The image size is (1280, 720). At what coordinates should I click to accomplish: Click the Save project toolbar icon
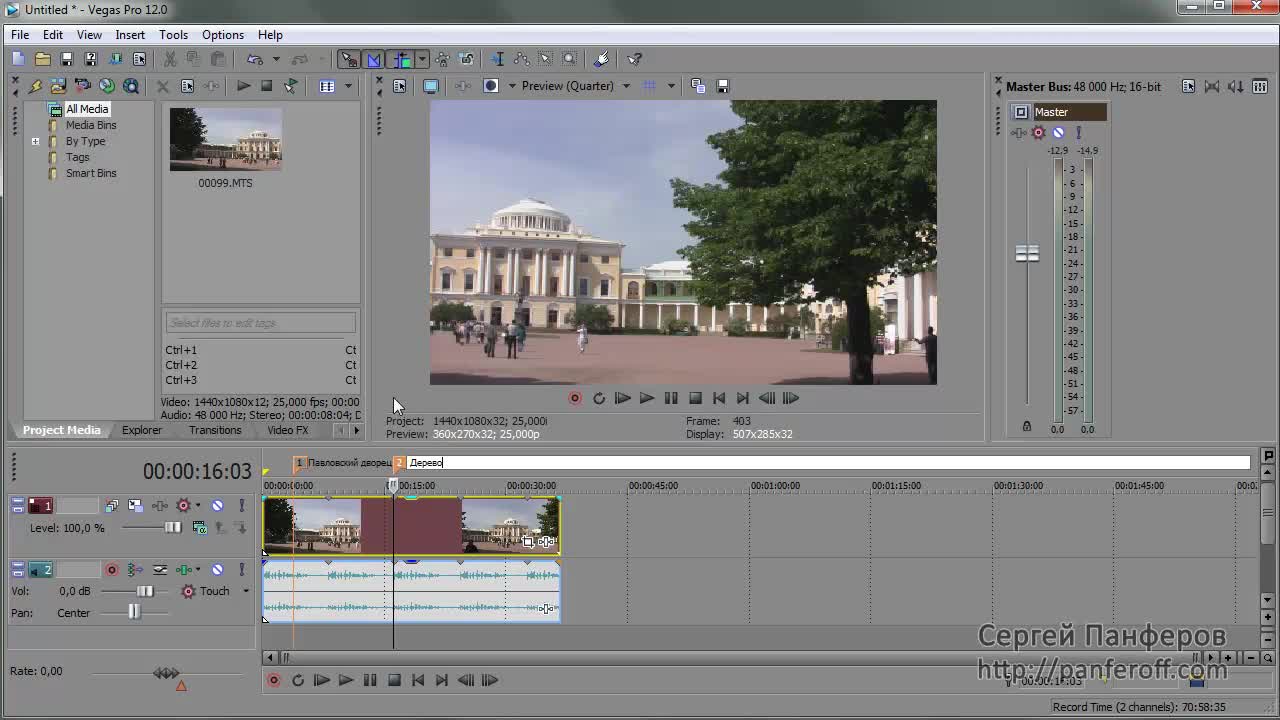(x=66, y=60)
